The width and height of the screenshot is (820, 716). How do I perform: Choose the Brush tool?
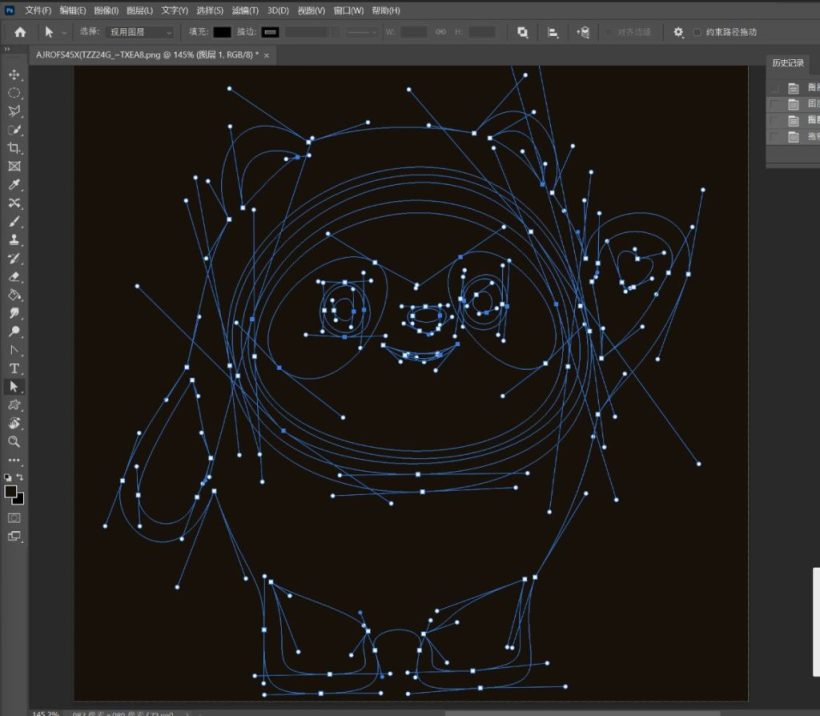click(14, 221)
